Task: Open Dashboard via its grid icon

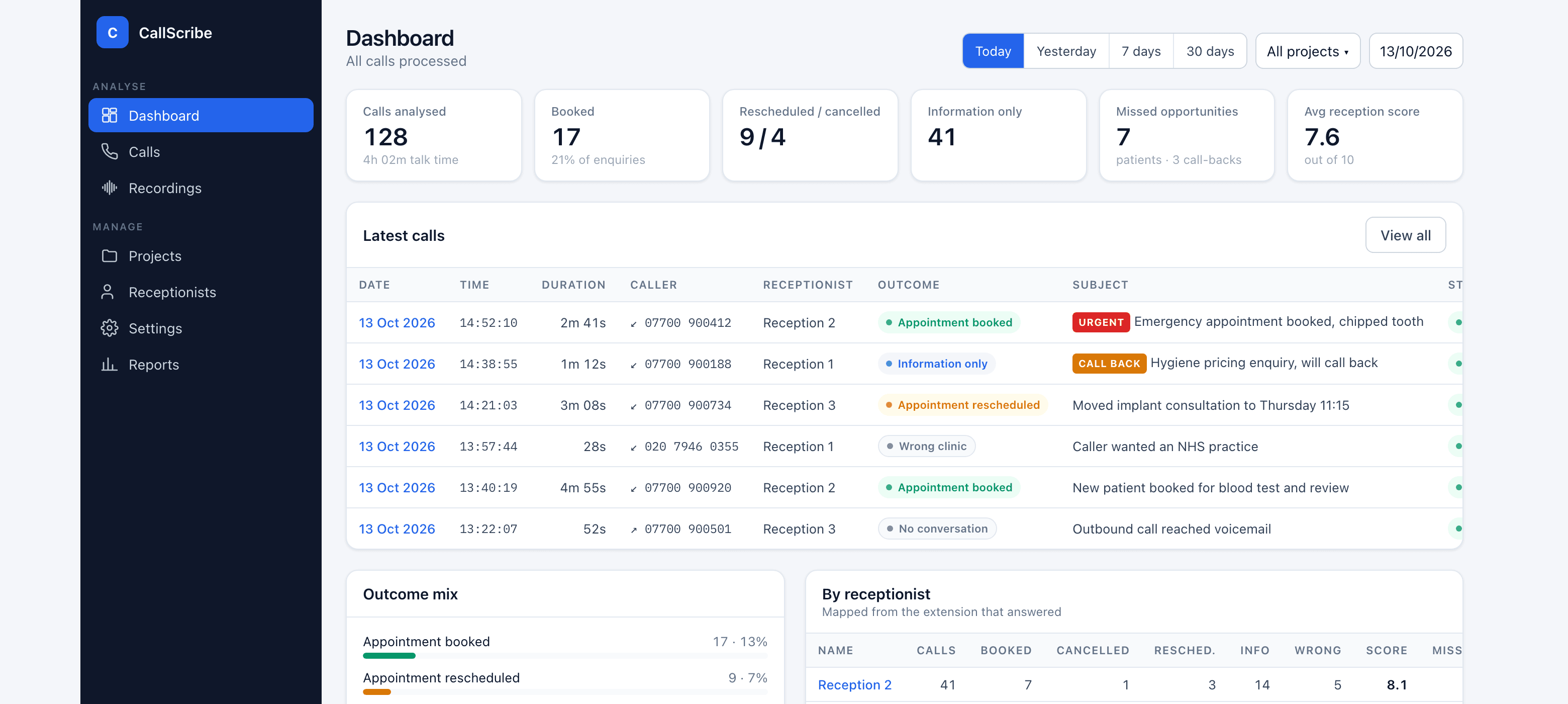Action: tap(109, 115)
